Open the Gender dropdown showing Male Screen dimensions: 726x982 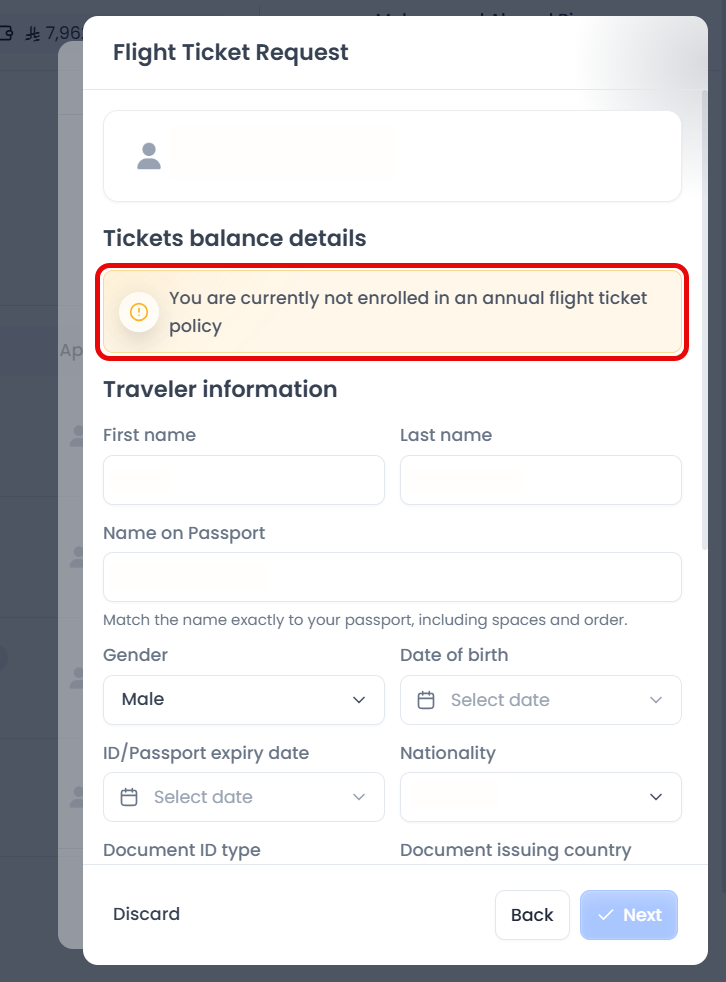pos(243,700)
